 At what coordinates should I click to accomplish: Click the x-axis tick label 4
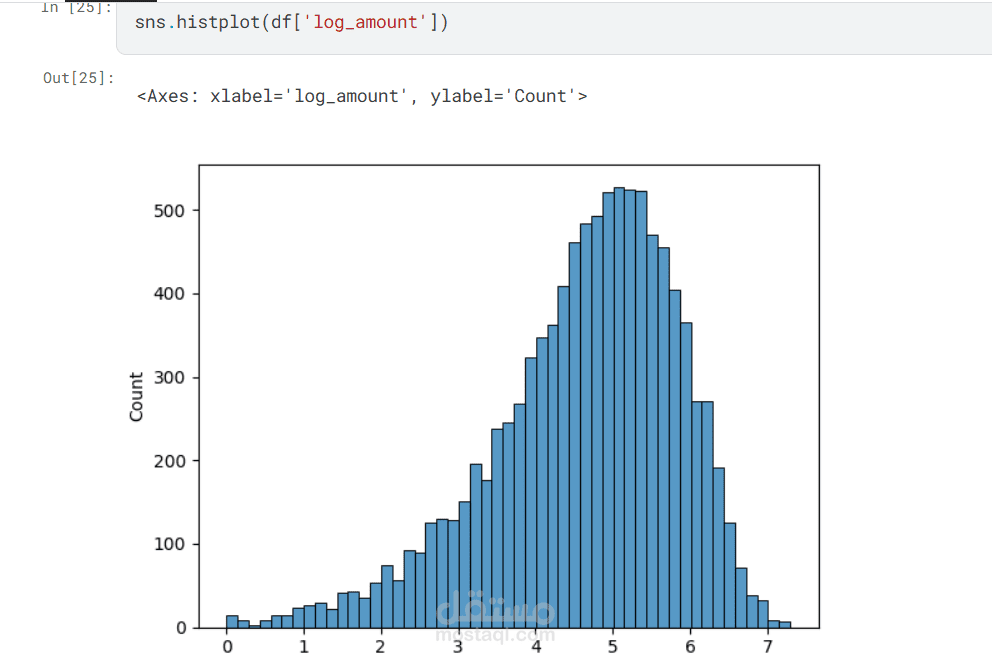pos(536,647)
